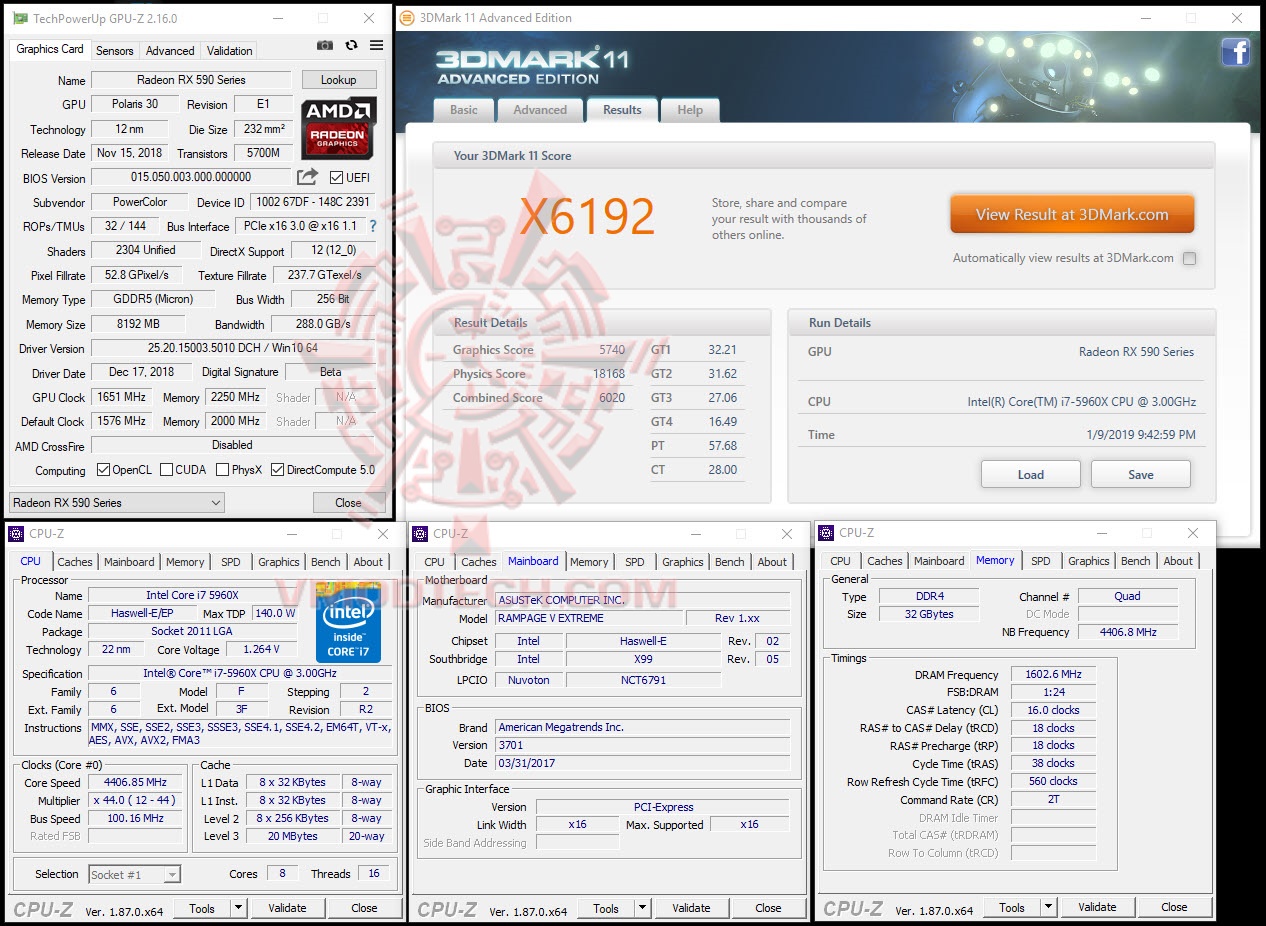Open Bench tab in CPU-Z CPU window

[x=326, y=562]
